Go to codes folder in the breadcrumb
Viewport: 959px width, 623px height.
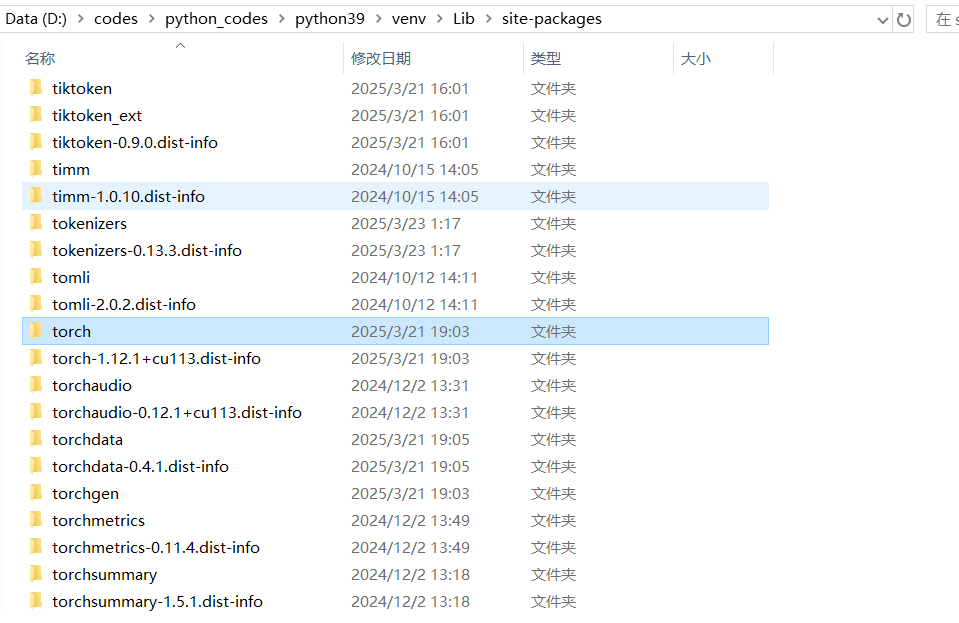pos(116,19)
